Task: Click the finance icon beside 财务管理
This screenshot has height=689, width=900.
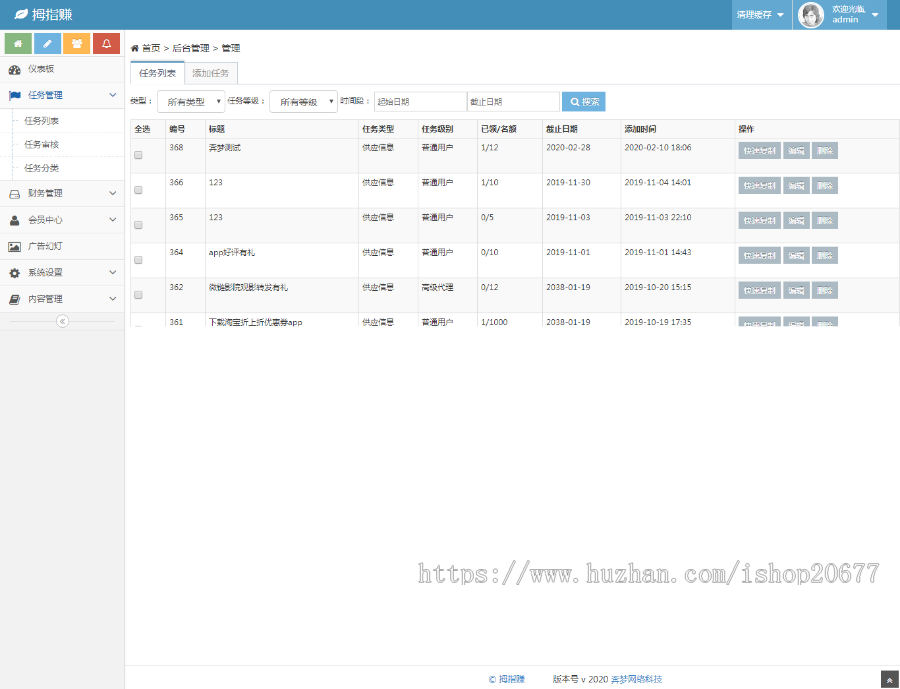Action: (14, 194)
